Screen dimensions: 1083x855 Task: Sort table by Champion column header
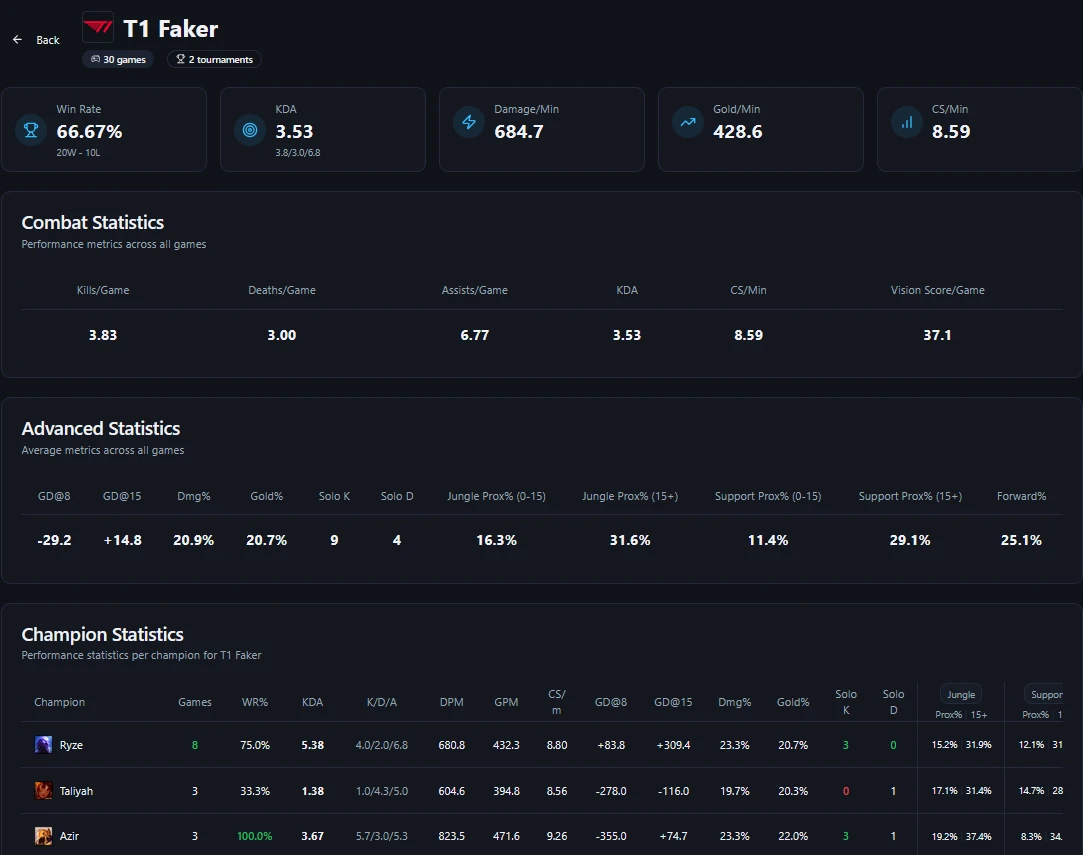[x=59, y=702]
